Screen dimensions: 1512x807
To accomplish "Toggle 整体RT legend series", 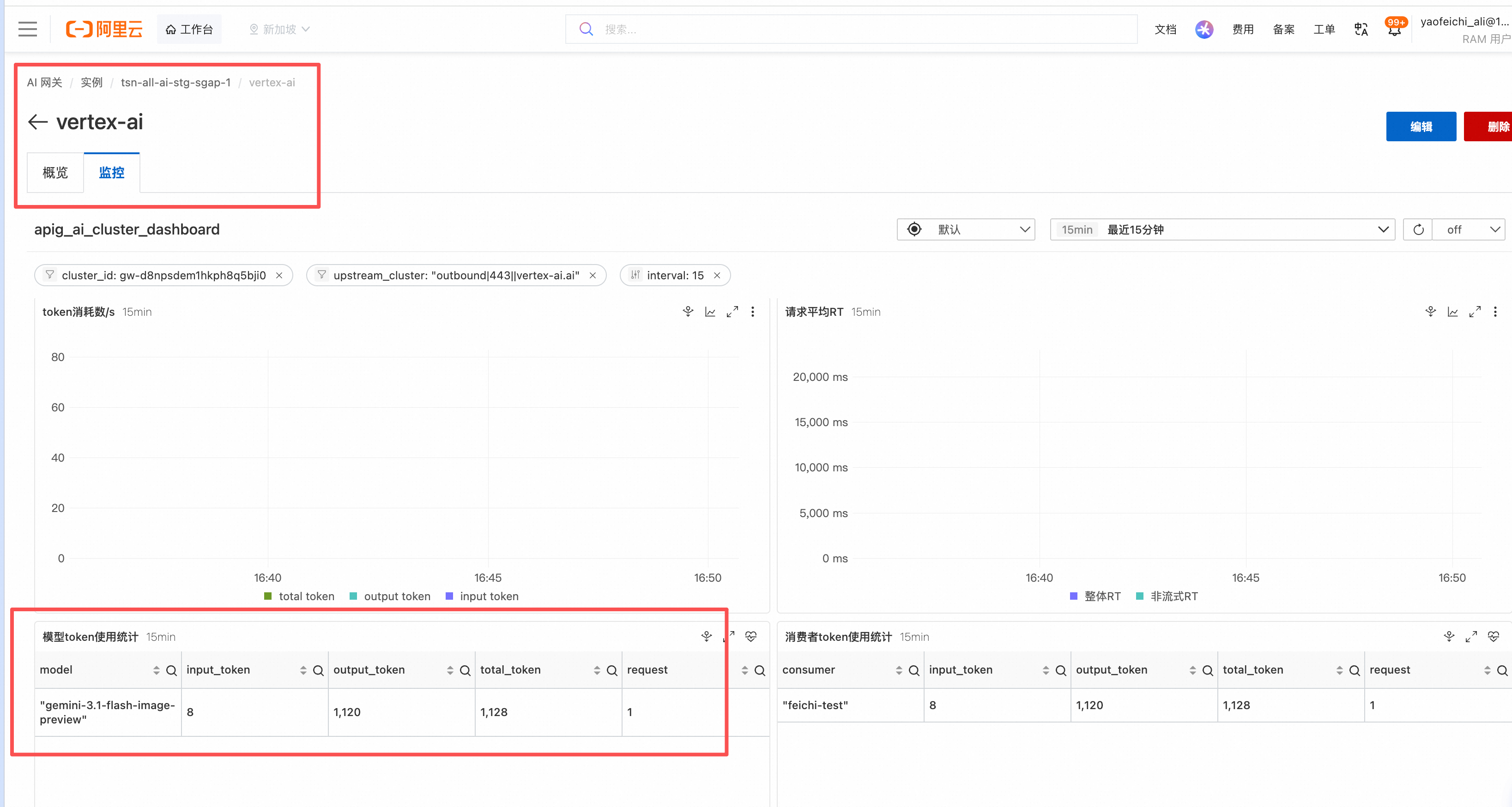I will pos(1095,596).
